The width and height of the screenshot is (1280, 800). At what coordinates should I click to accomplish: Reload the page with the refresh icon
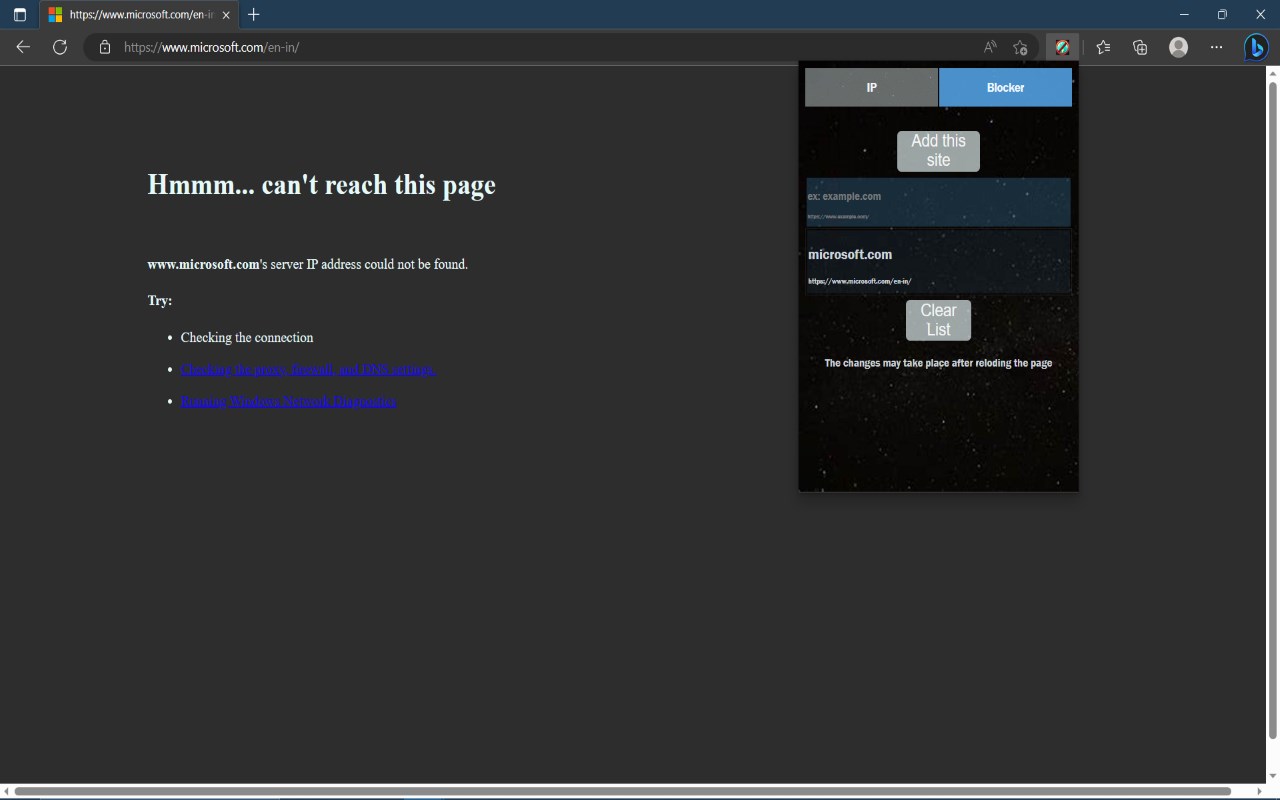pos(60,47)
